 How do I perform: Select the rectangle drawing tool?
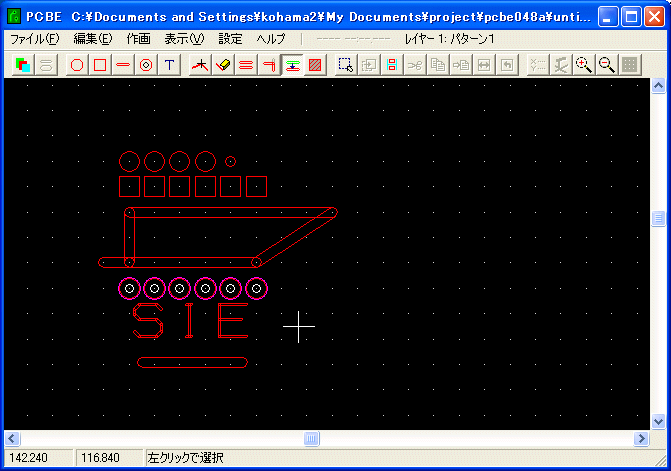click(100, 65)
